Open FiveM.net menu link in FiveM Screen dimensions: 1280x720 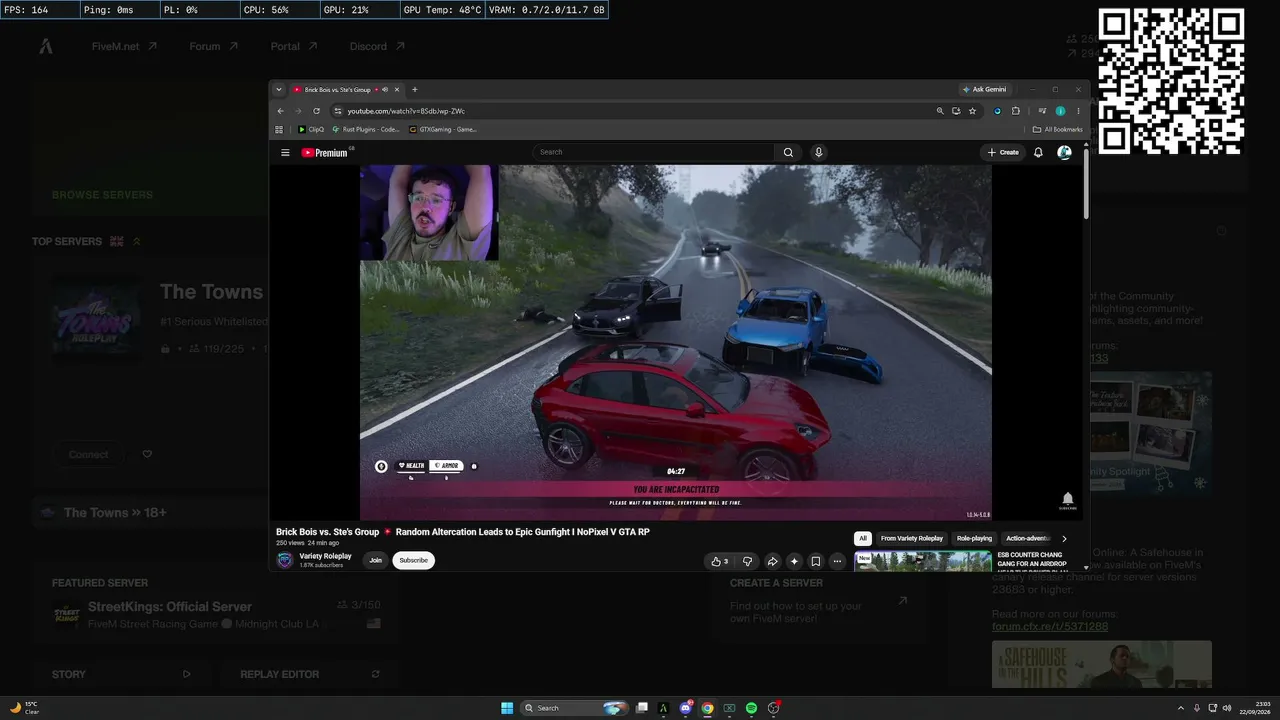[x=124, y=46]
